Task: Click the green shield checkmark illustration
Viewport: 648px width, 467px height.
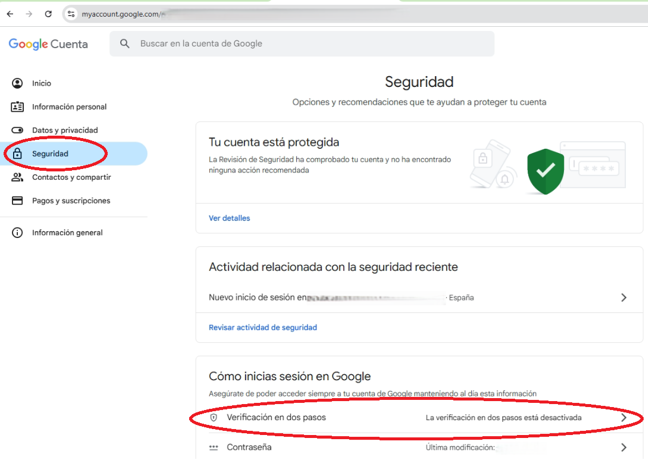Action: pyautogui.click(x=545, y=170)
